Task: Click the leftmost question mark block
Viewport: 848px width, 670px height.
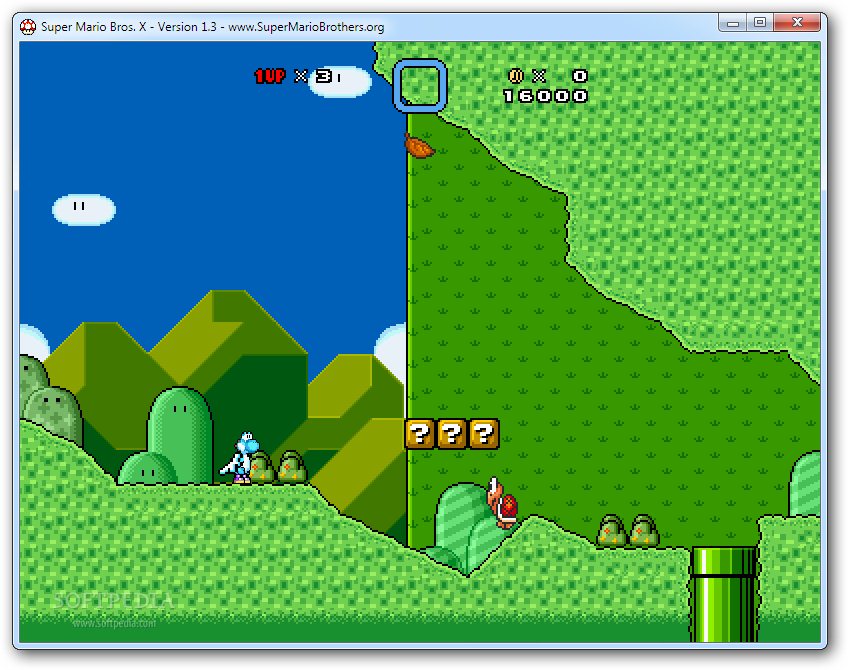Action: point(420,434)
